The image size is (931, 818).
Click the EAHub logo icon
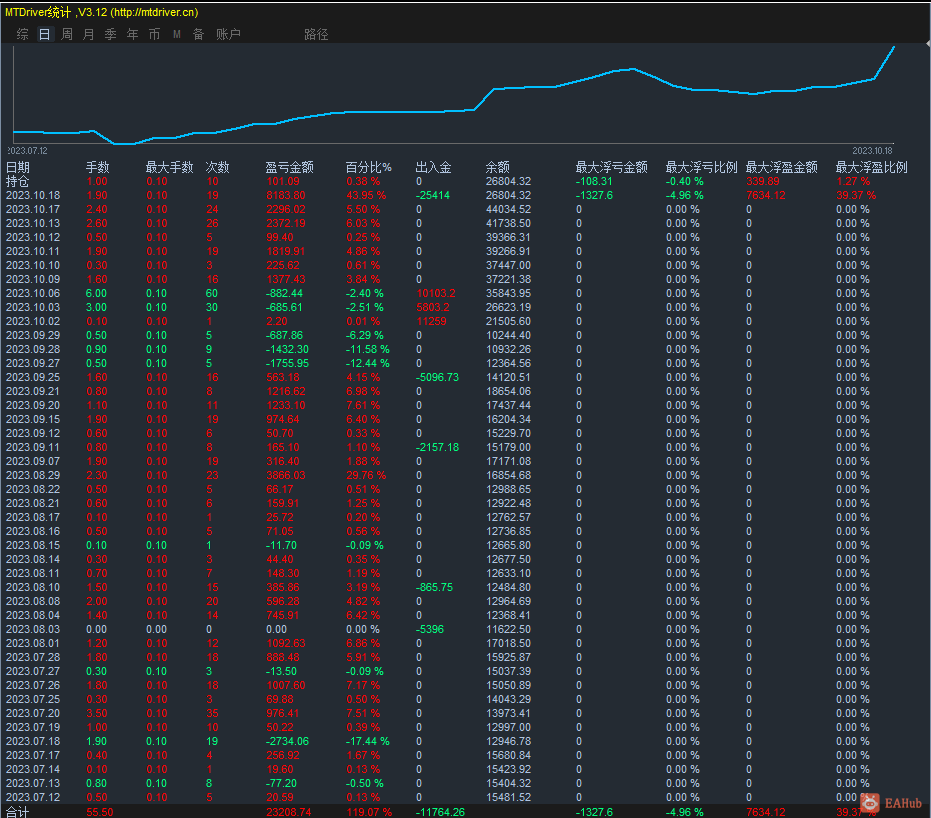click(x=871, y=801)
